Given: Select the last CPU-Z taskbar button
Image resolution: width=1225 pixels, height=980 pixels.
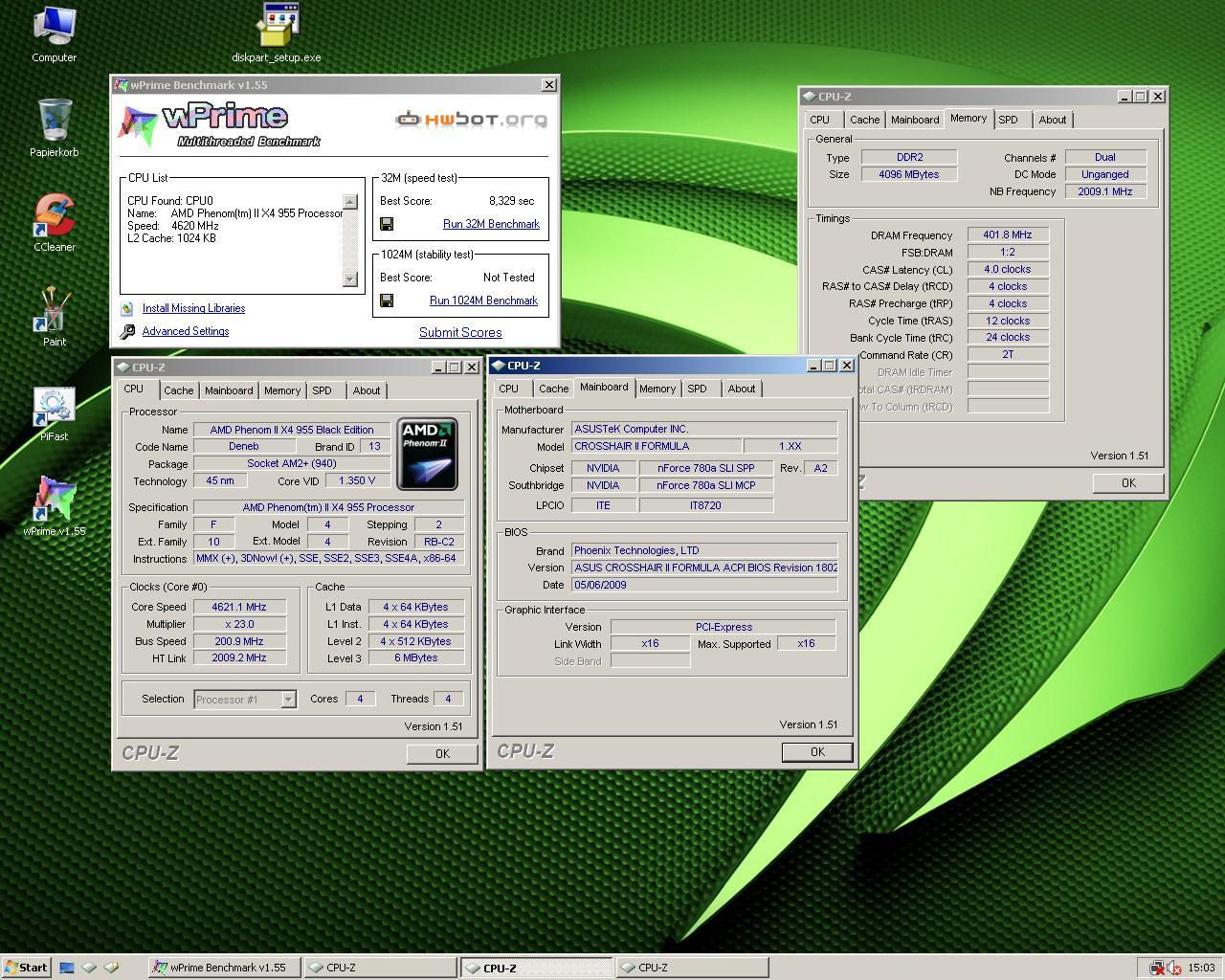Looking at the screenshot, I should pyautogui.click(x=692, y=968).
